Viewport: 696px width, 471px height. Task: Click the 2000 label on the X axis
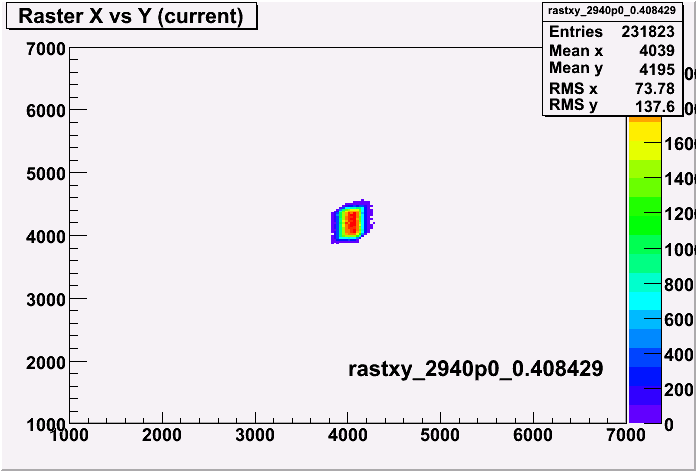tap(162, 435)
